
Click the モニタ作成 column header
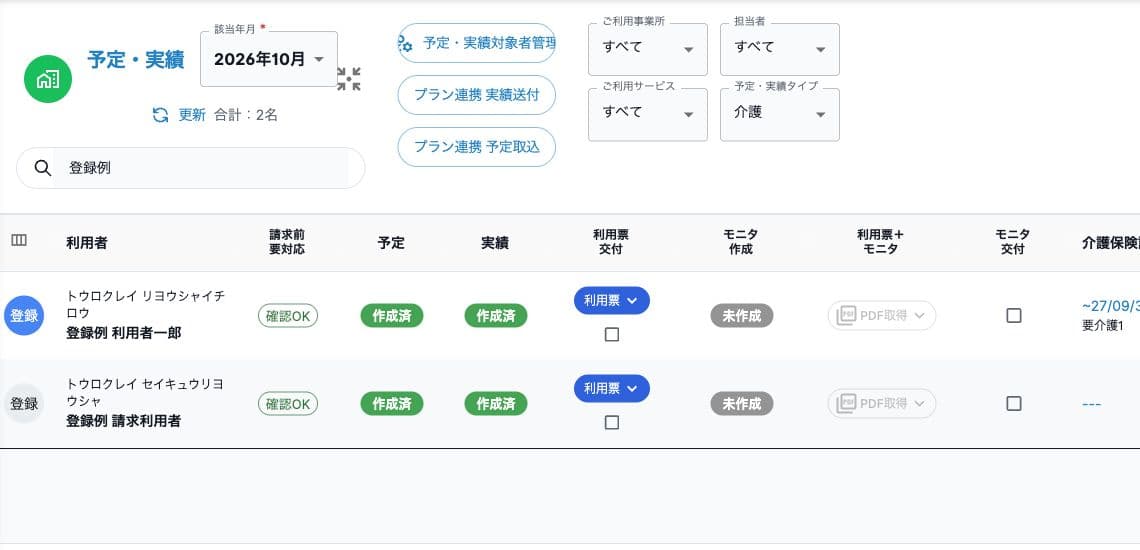[741, 242]
